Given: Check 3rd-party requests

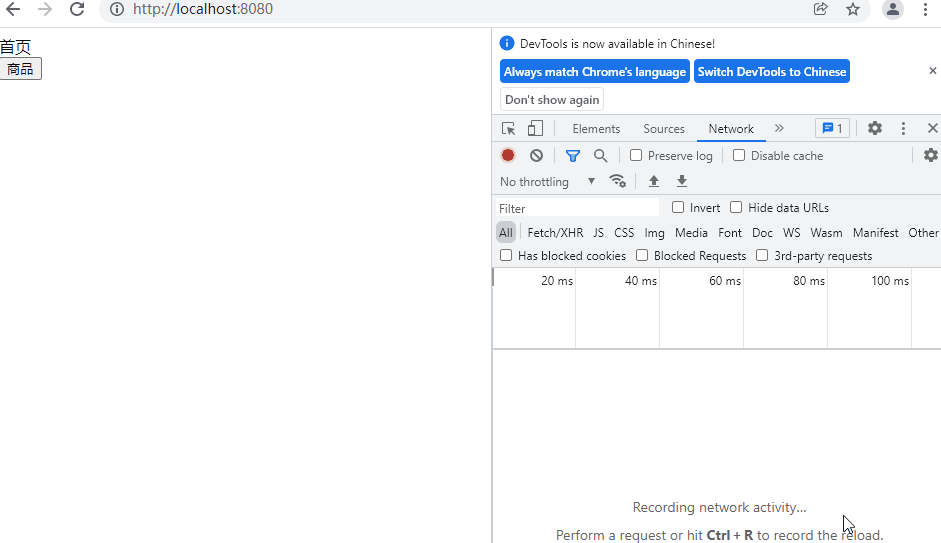Looking at the screenshot, I should 762,256.
